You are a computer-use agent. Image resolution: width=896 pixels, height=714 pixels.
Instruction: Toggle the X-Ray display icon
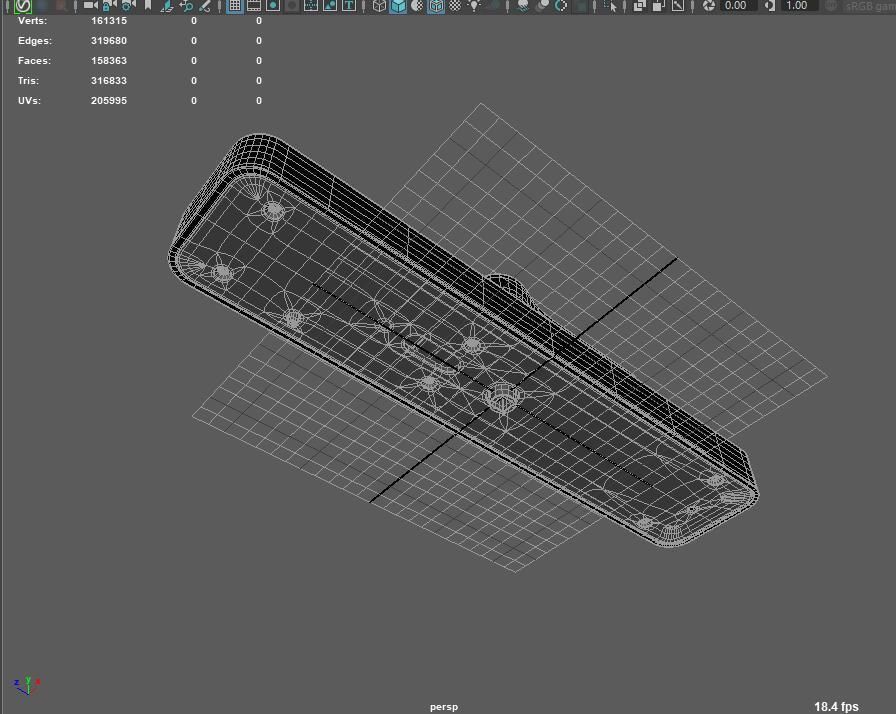639,6
